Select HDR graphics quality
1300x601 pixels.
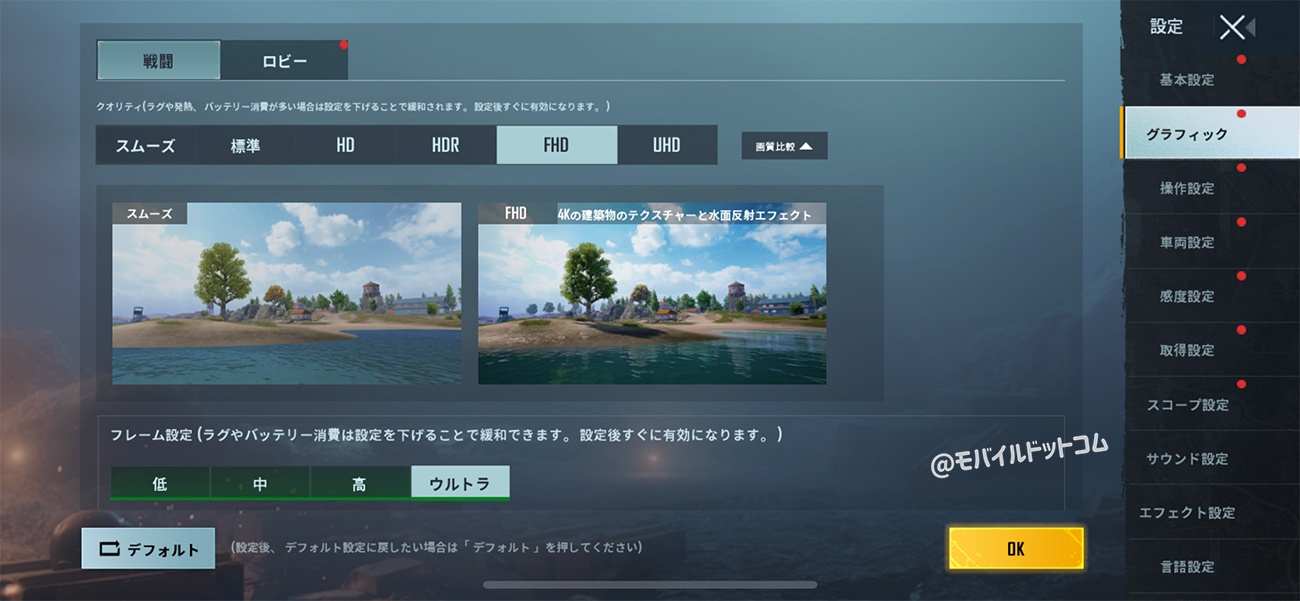pos(446,145)
